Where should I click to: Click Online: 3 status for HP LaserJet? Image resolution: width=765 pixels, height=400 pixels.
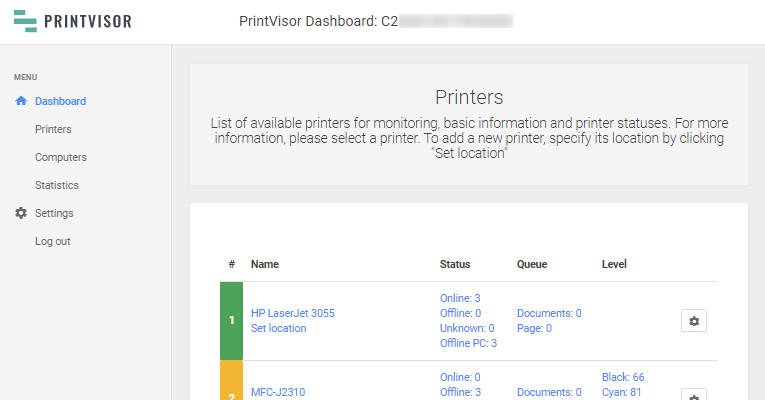[x=460, y=298]
